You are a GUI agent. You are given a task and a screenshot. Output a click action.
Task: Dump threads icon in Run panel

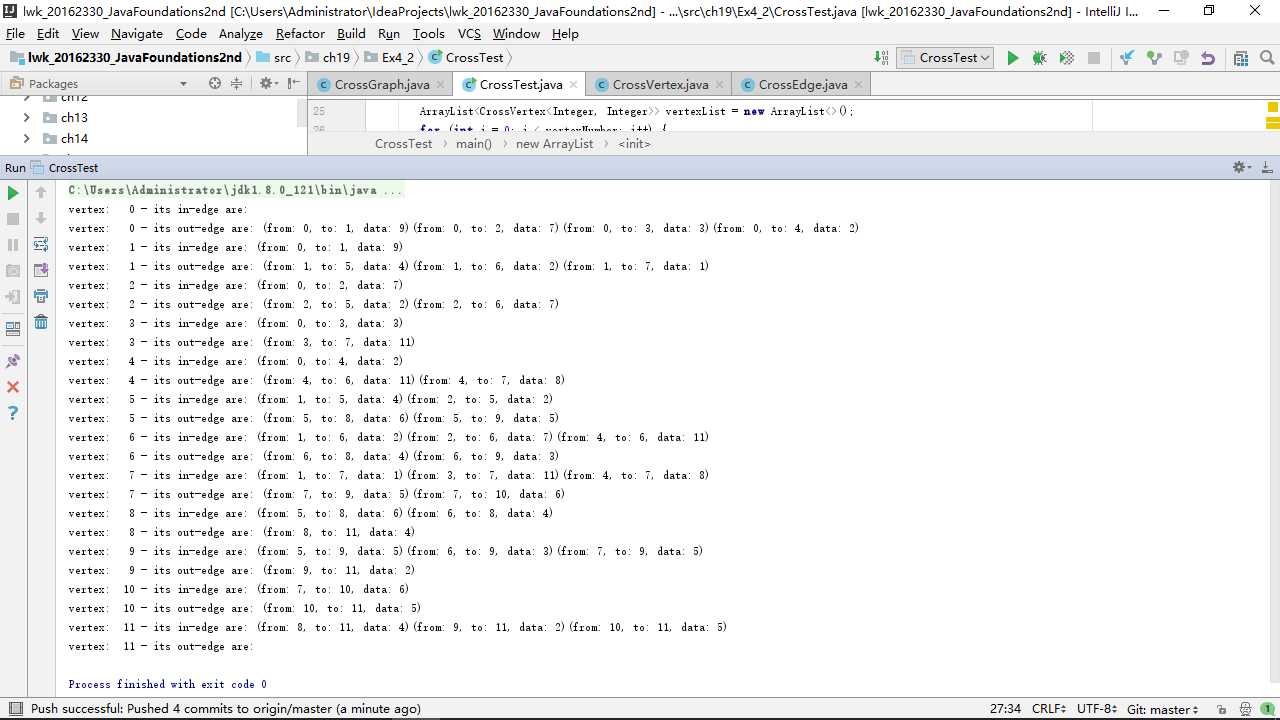click(x=13, y=271)
